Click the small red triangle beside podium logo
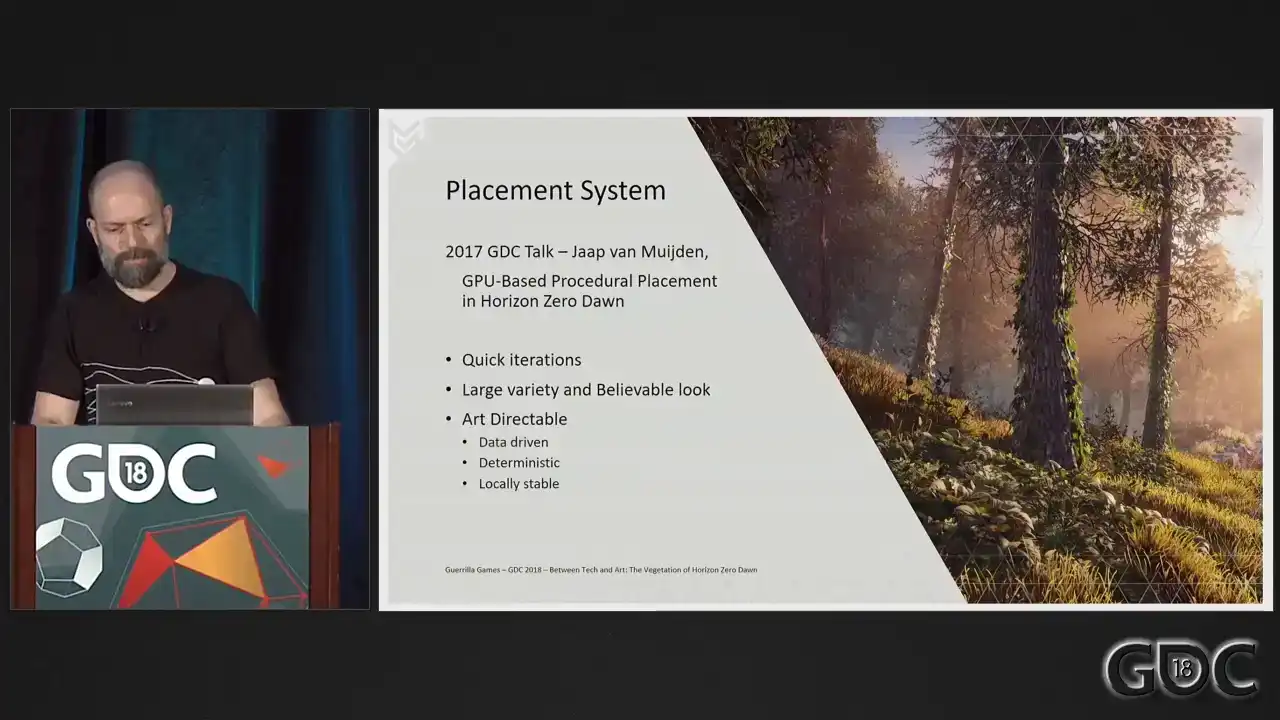Screen dimensions: 1280x720 tap(273, 466)
